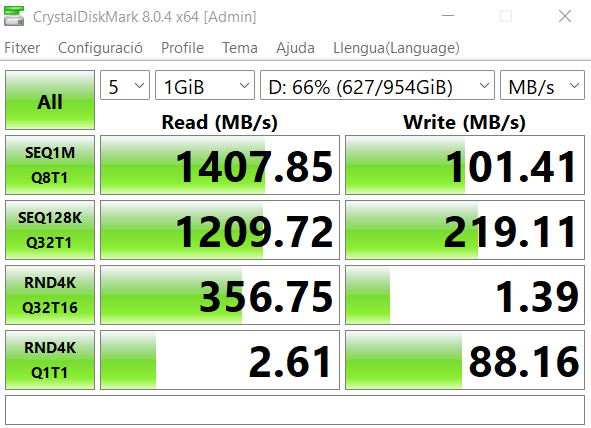Close the CrystalDiskMark window
This screenshot has height=428, width=591.
point(565,16)
